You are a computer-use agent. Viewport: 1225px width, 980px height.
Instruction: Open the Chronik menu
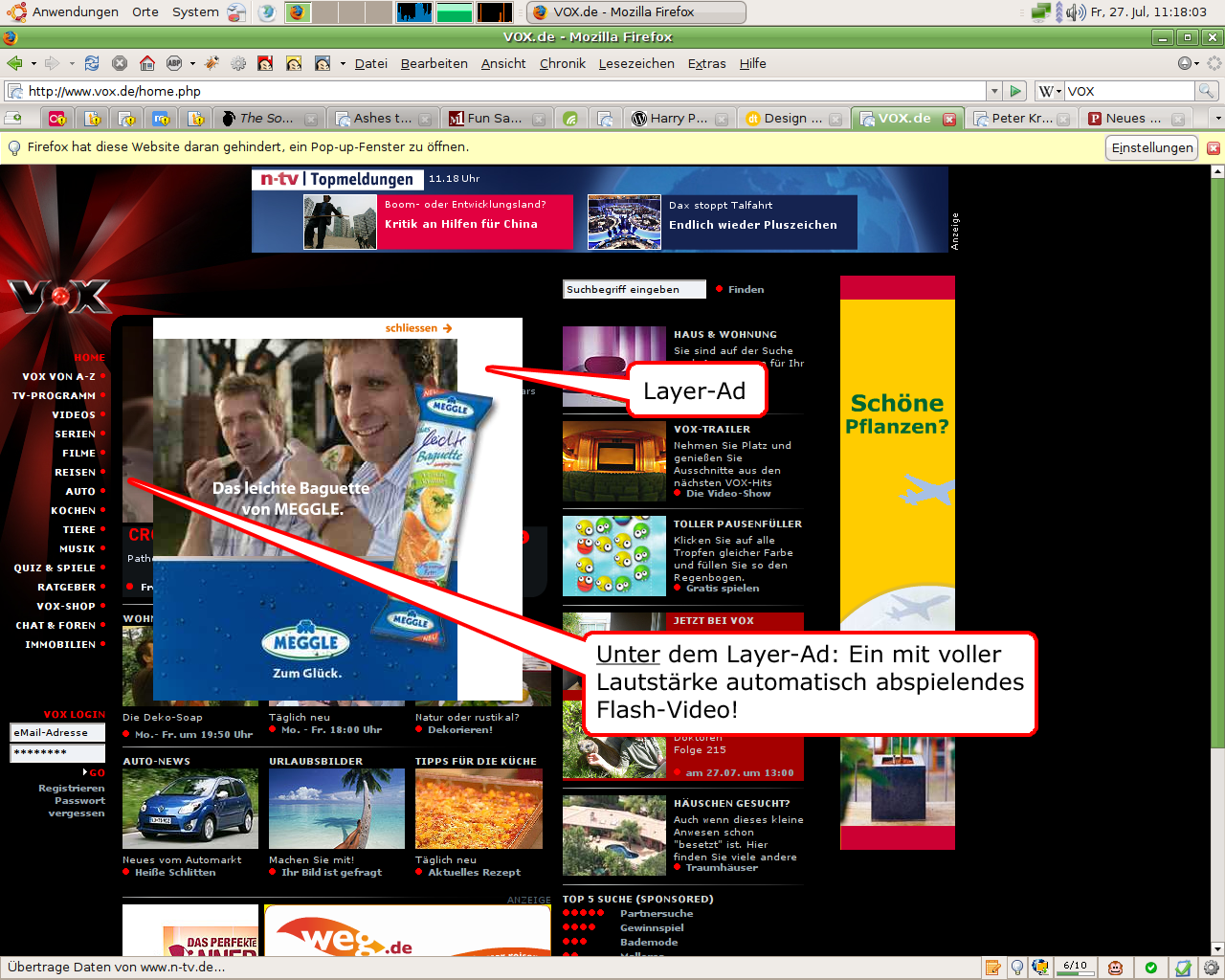point(562,63)
